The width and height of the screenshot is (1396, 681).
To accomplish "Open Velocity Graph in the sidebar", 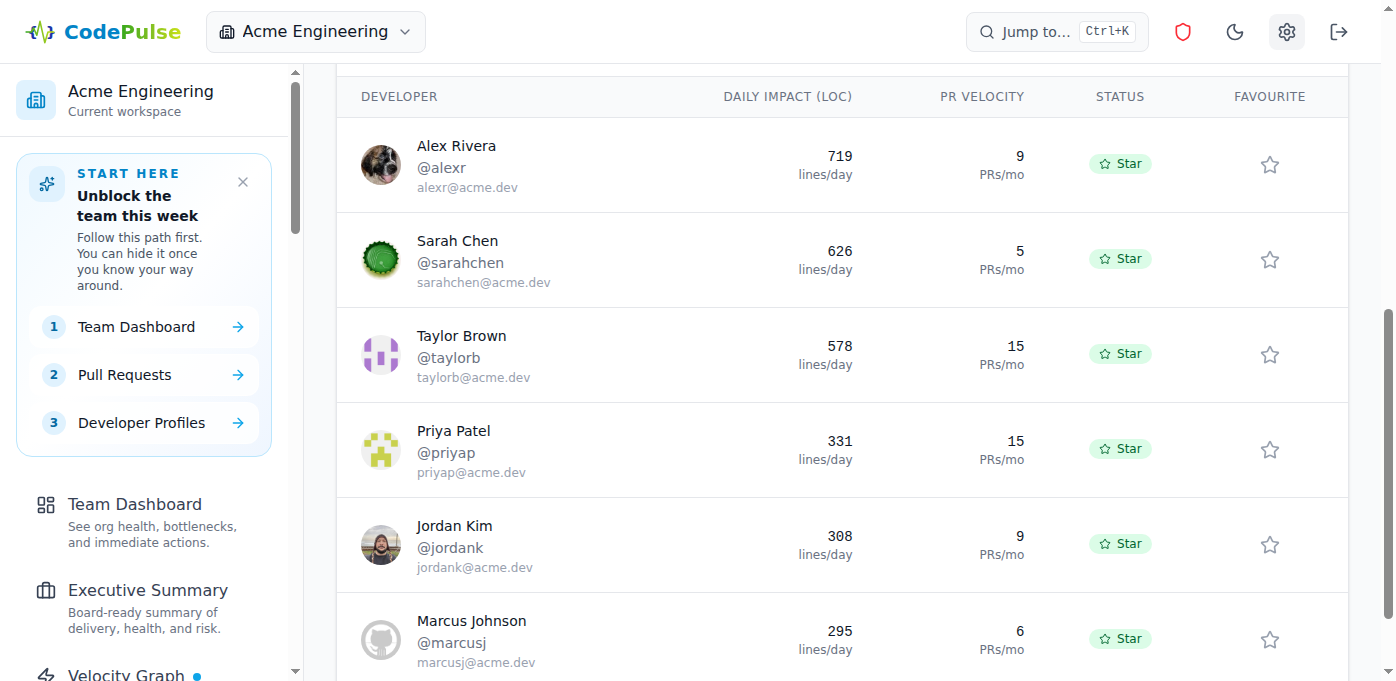I will 126,675.
